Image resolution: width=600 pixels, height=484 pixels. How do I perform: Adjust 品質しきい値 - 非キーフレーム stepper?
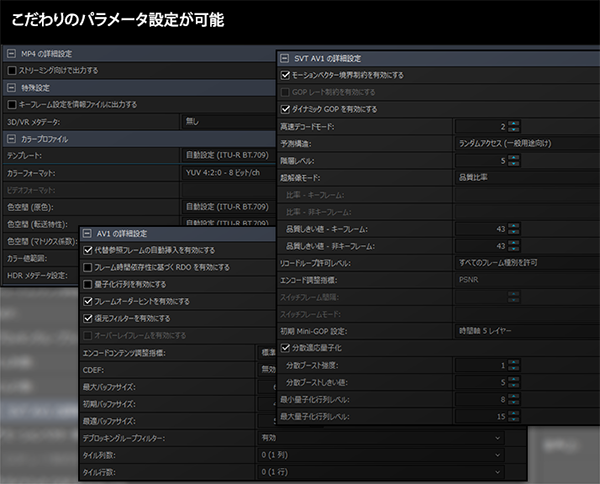[514, 246]
